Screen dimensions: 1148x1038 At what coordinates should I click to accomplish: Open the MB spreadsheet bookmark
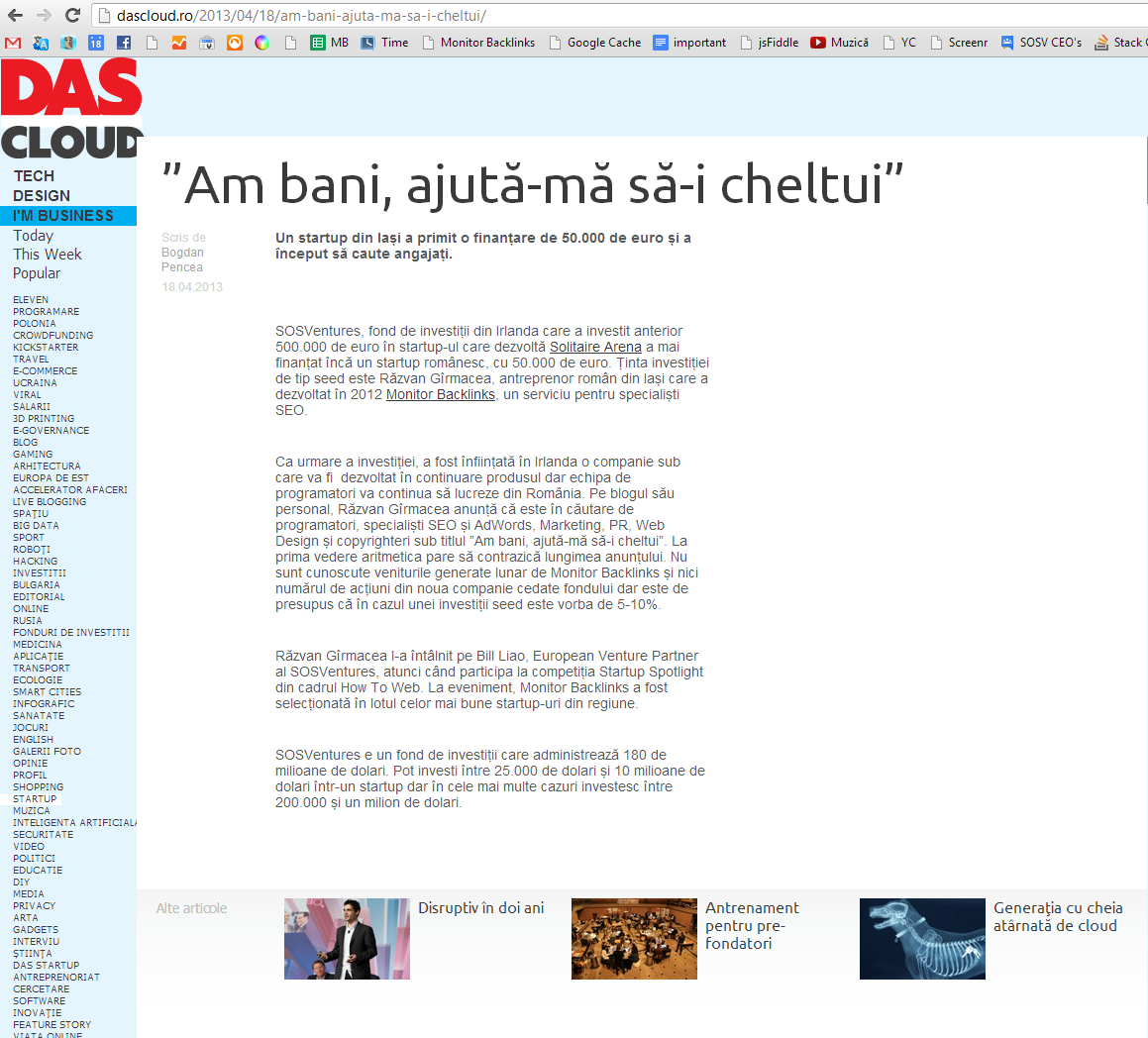pyautogui.click(x=330, y=43)
